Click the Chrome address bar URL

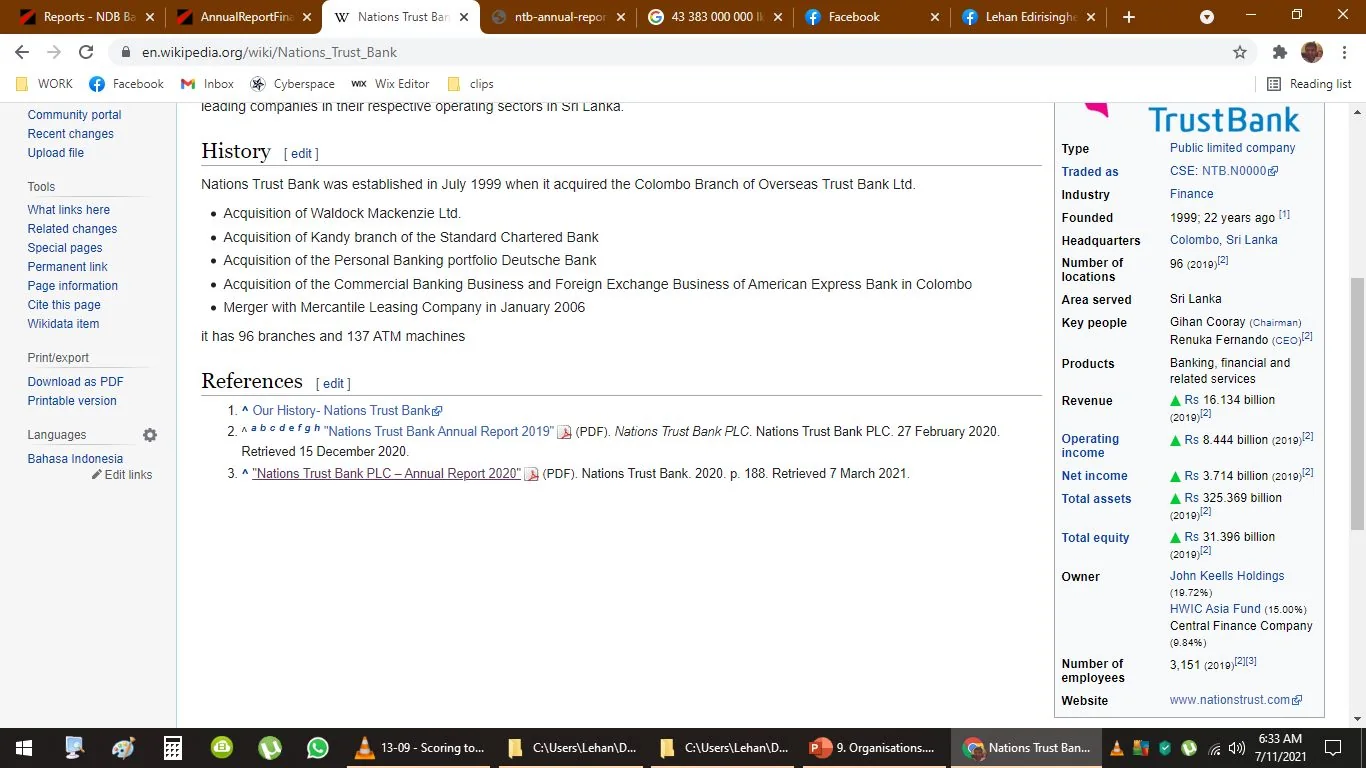(269, 52)
